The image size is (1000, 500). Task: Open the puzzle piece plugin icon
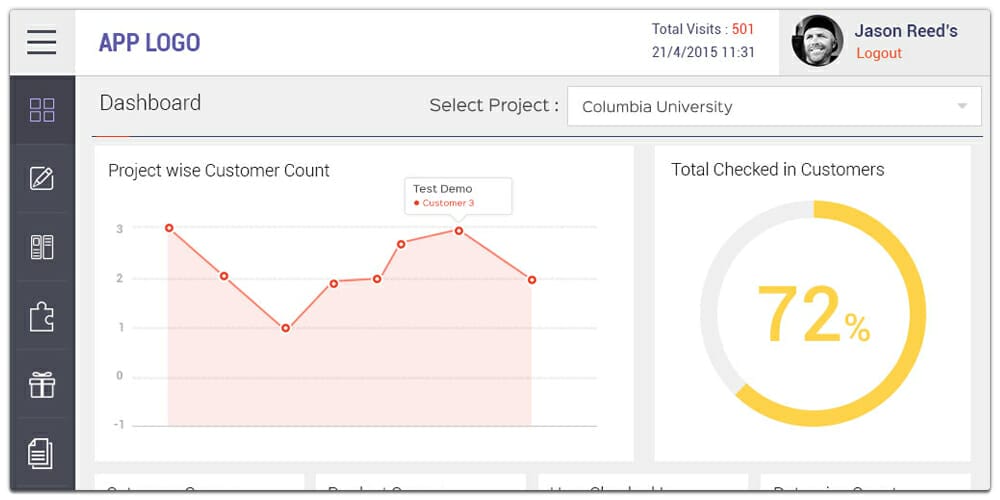coord(42,317)
